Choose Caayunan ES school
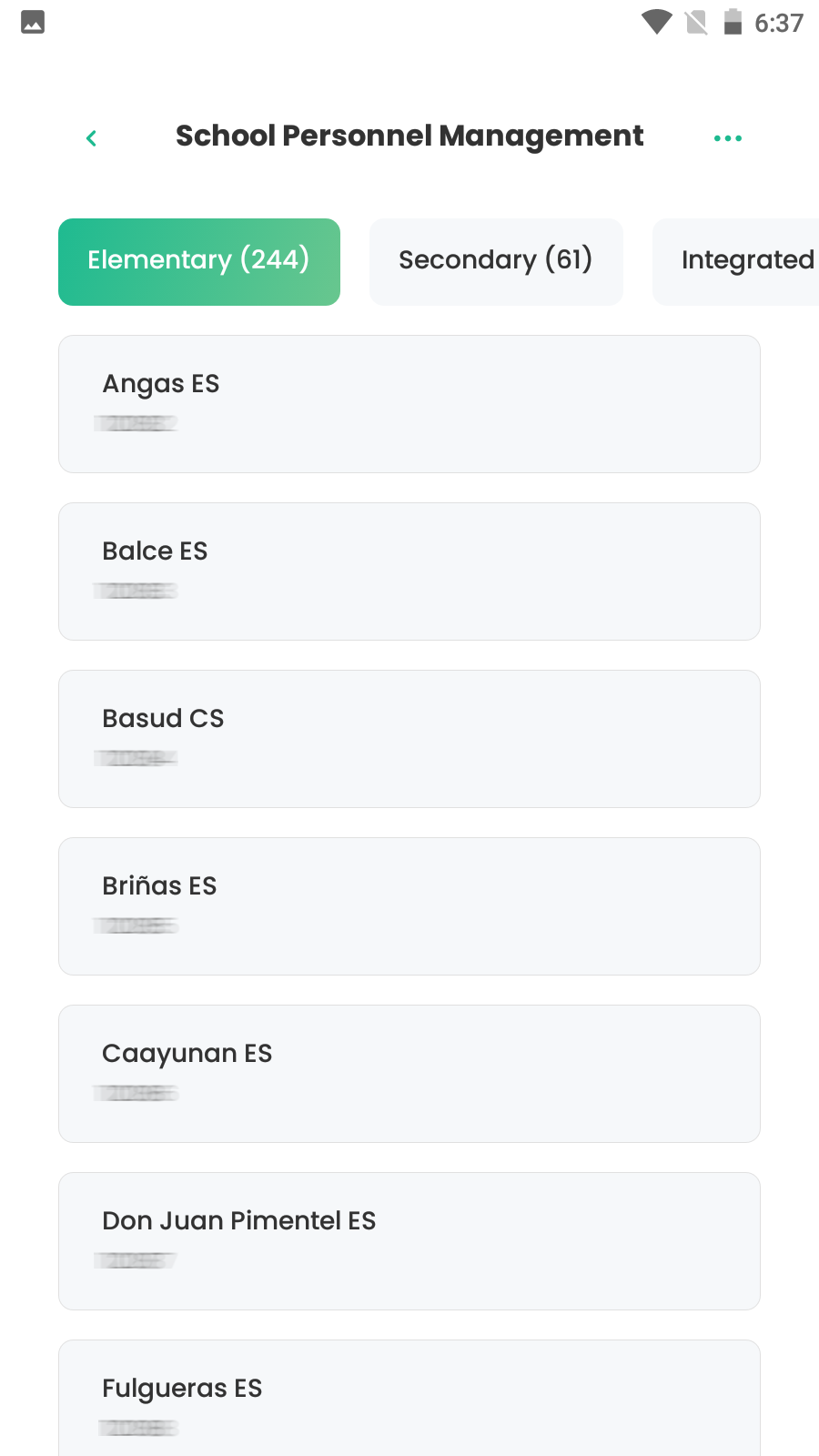 409,1073
